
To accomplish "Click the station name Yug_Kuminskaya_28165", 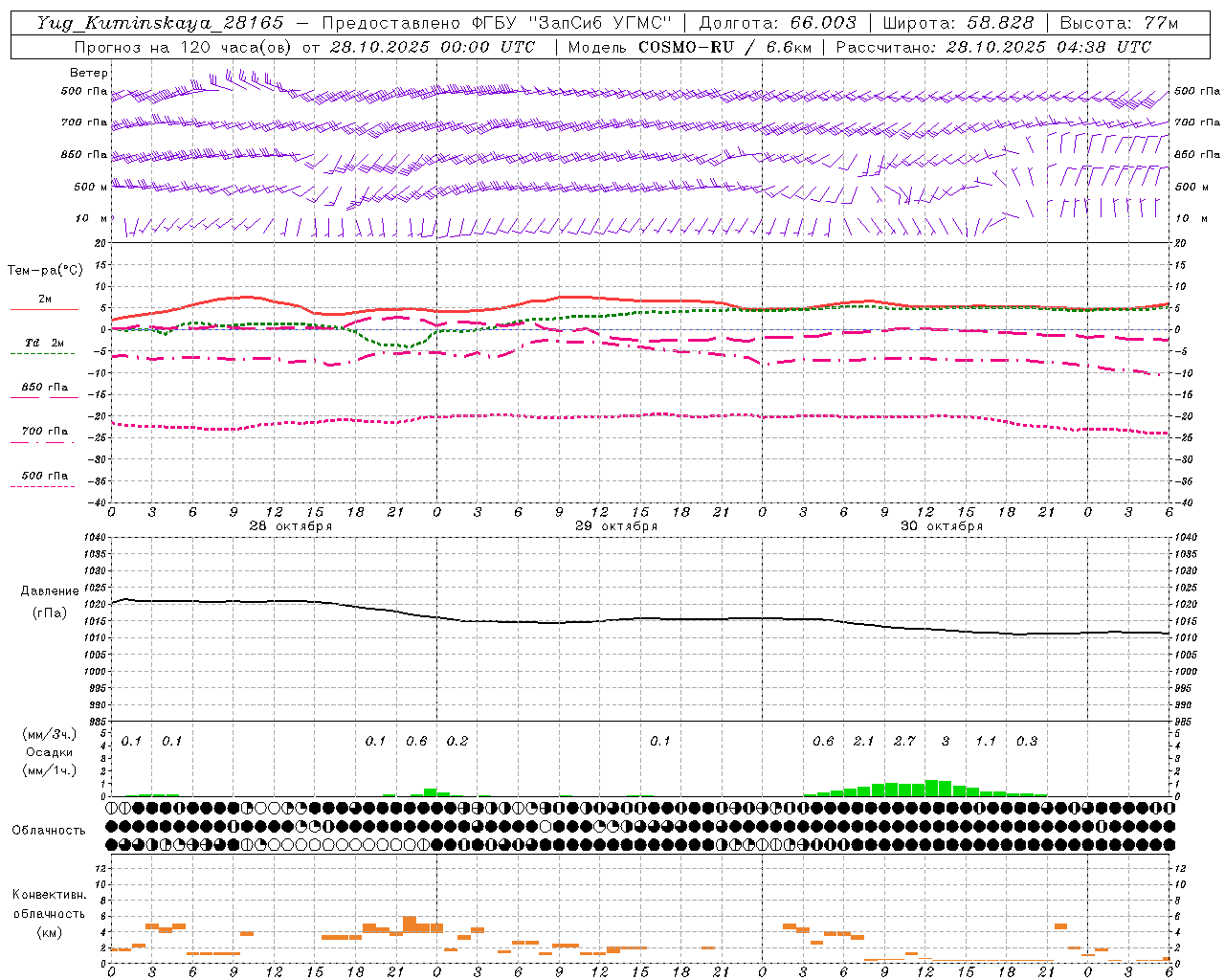I will (x=161, y=23).
